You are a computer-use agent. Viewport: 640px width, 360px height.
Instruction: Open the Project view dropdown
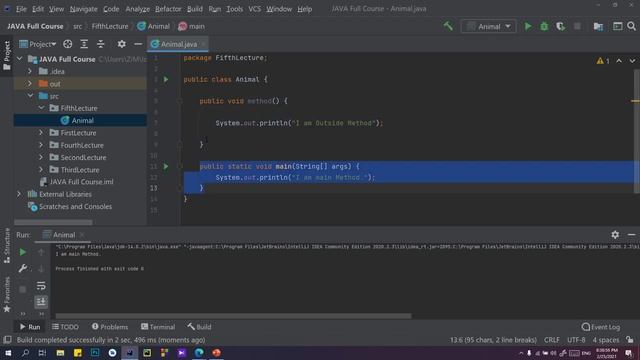(38, 44)
